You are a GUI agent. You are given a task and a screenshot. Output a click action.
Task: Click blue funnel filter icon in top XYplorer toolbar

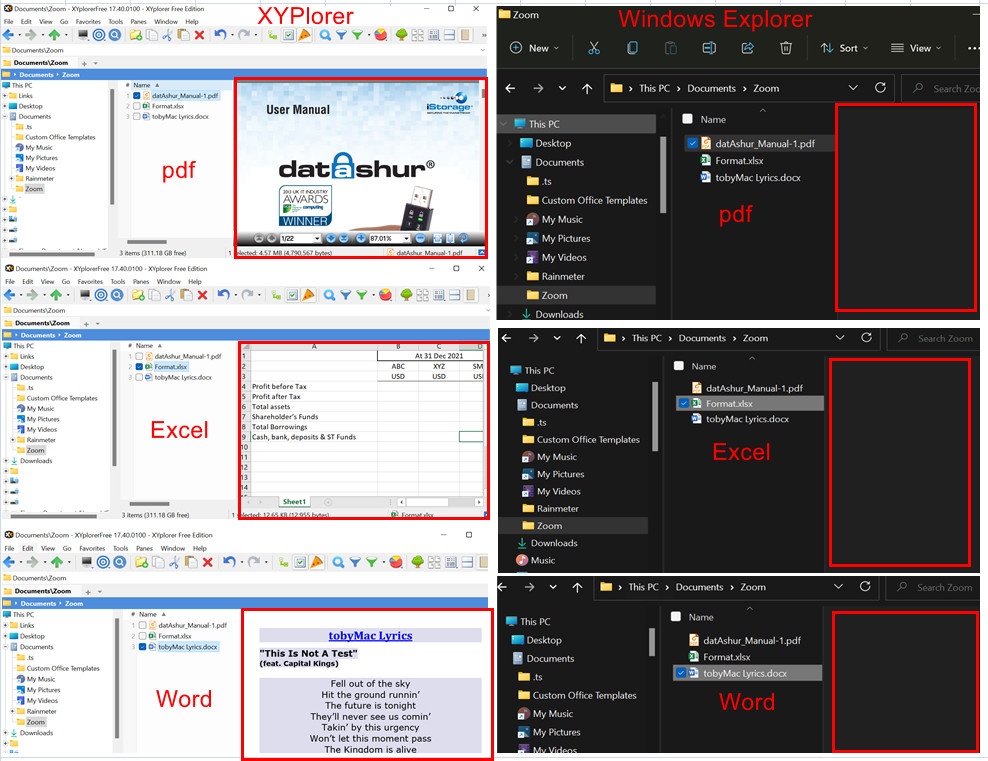(x=341, y=35)
